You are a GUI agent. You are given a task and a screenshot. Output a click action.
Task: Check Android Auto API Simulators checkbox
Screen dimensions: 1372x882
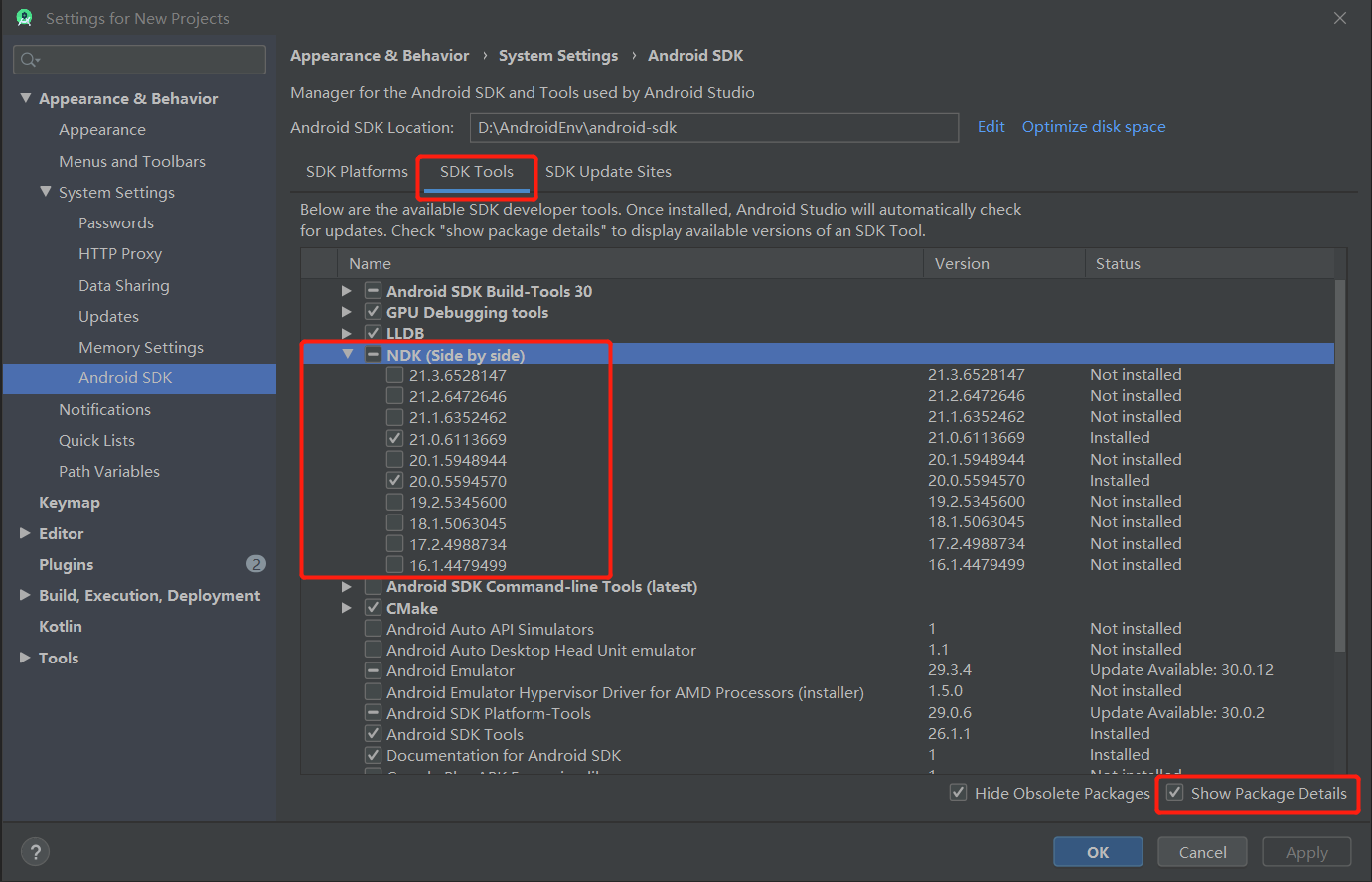tap(373, 629)
